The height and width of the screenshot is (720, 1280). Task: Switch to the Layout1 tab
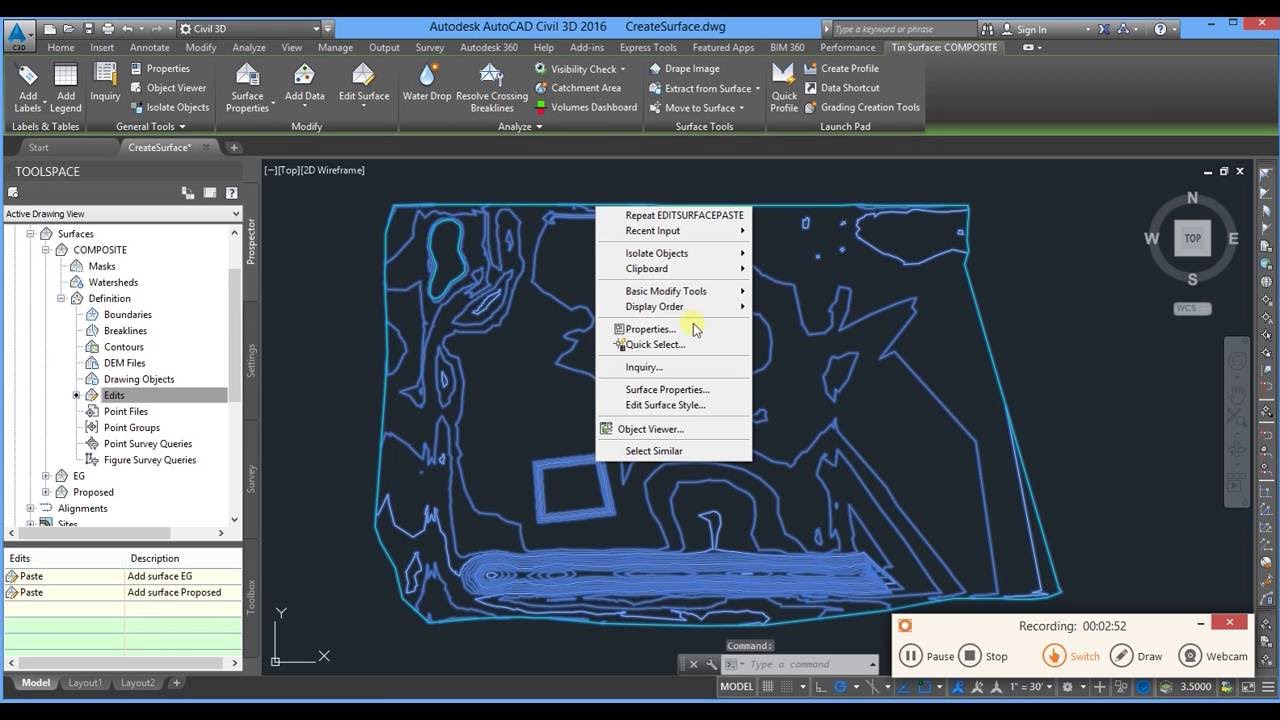pyautogui.click(x=85, y=683)
